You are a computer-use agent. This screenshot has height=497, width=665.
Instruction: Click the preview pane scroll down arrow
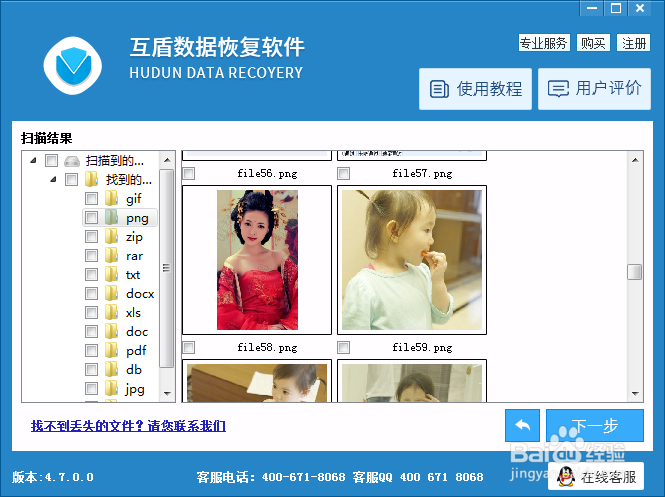(635, 394)
